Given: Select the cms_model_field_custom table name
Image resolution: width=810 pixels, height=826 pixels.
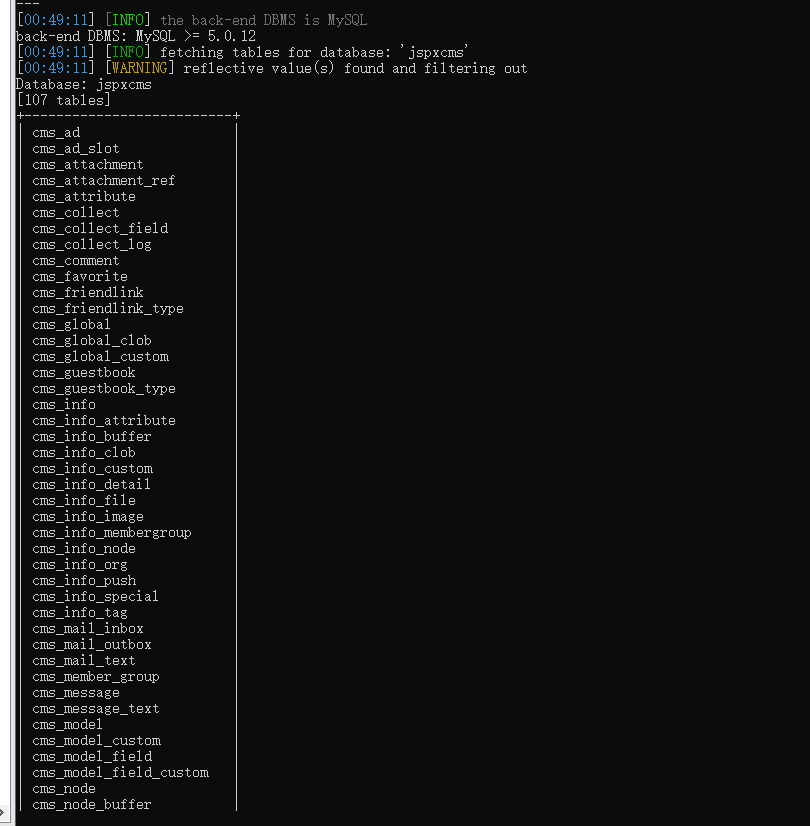Looking at the screenshot, I should (x=121, y=772).
